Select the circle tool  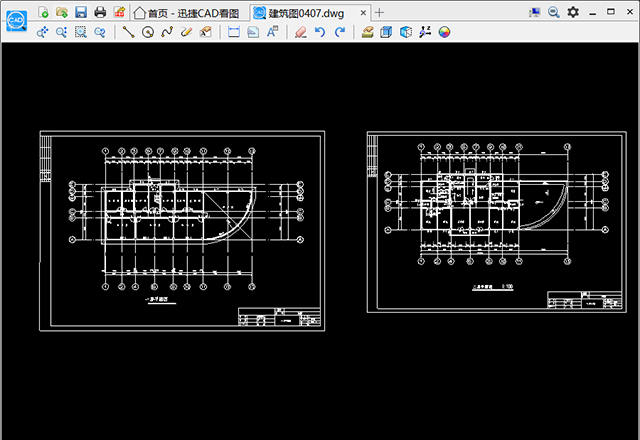point(148,32)
